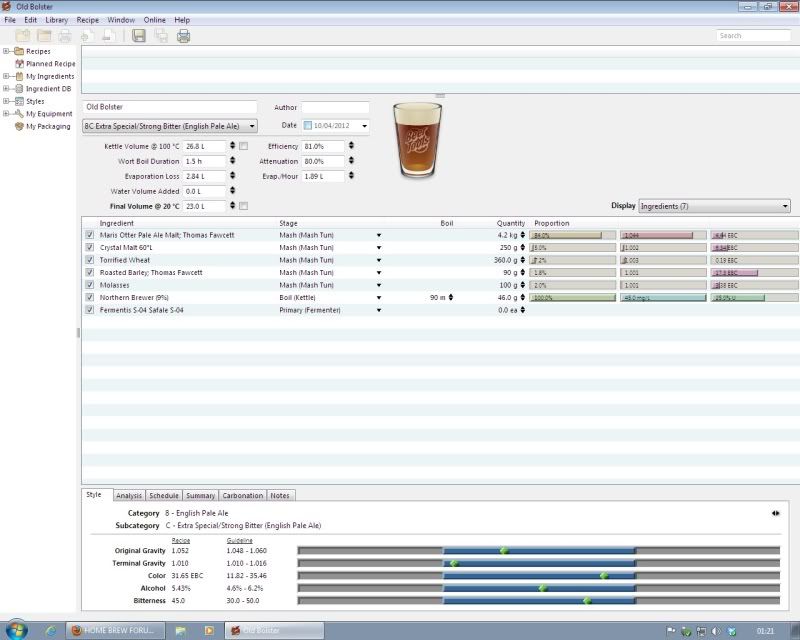Click the Author text field
Image resolution: width=800 pixels, height=640 pixels.
coord(335,107)
